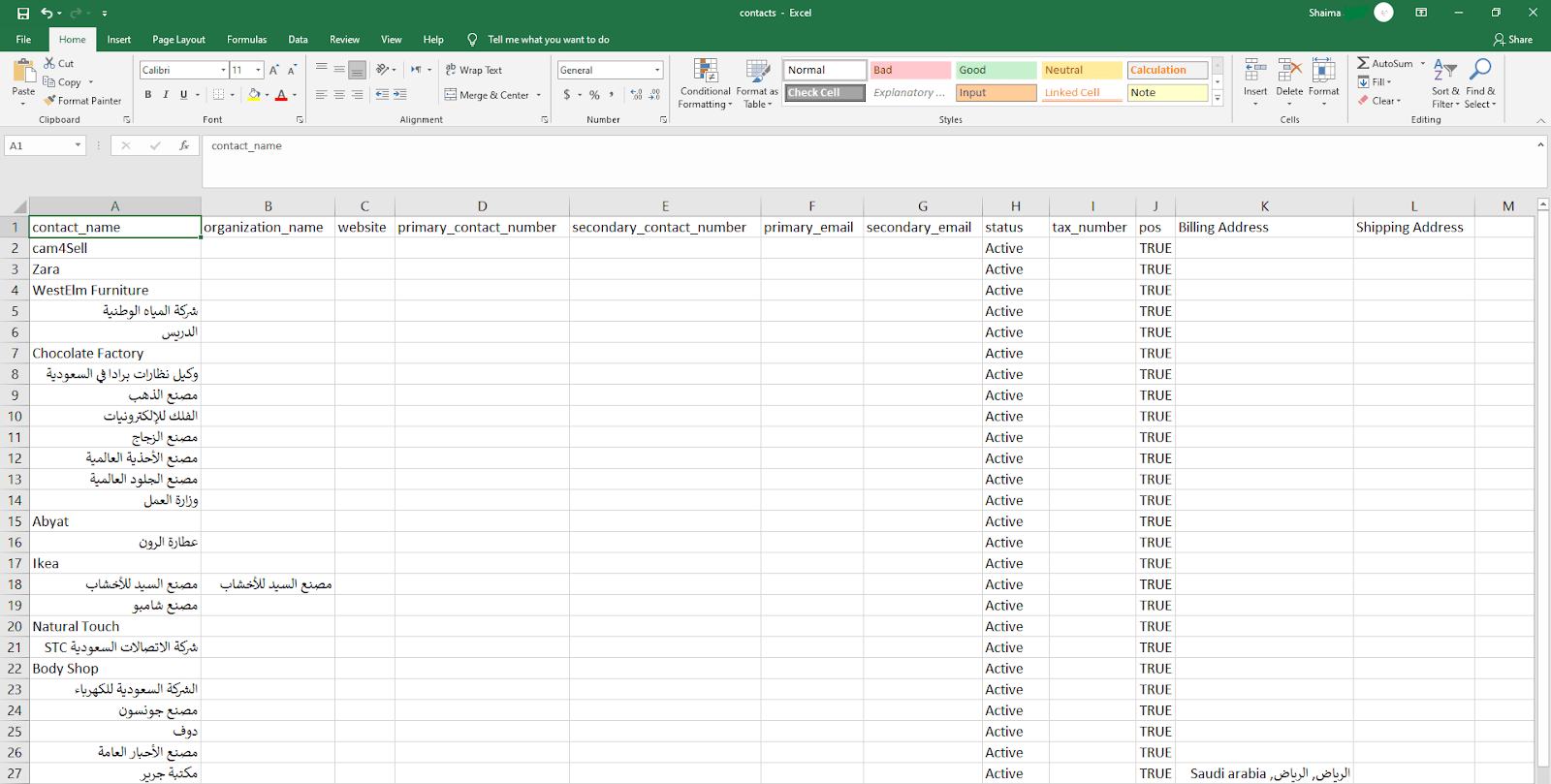This screenshot has width=1551, height=784.
Task: Open the General number format dropdown
Action: point(657,70)
